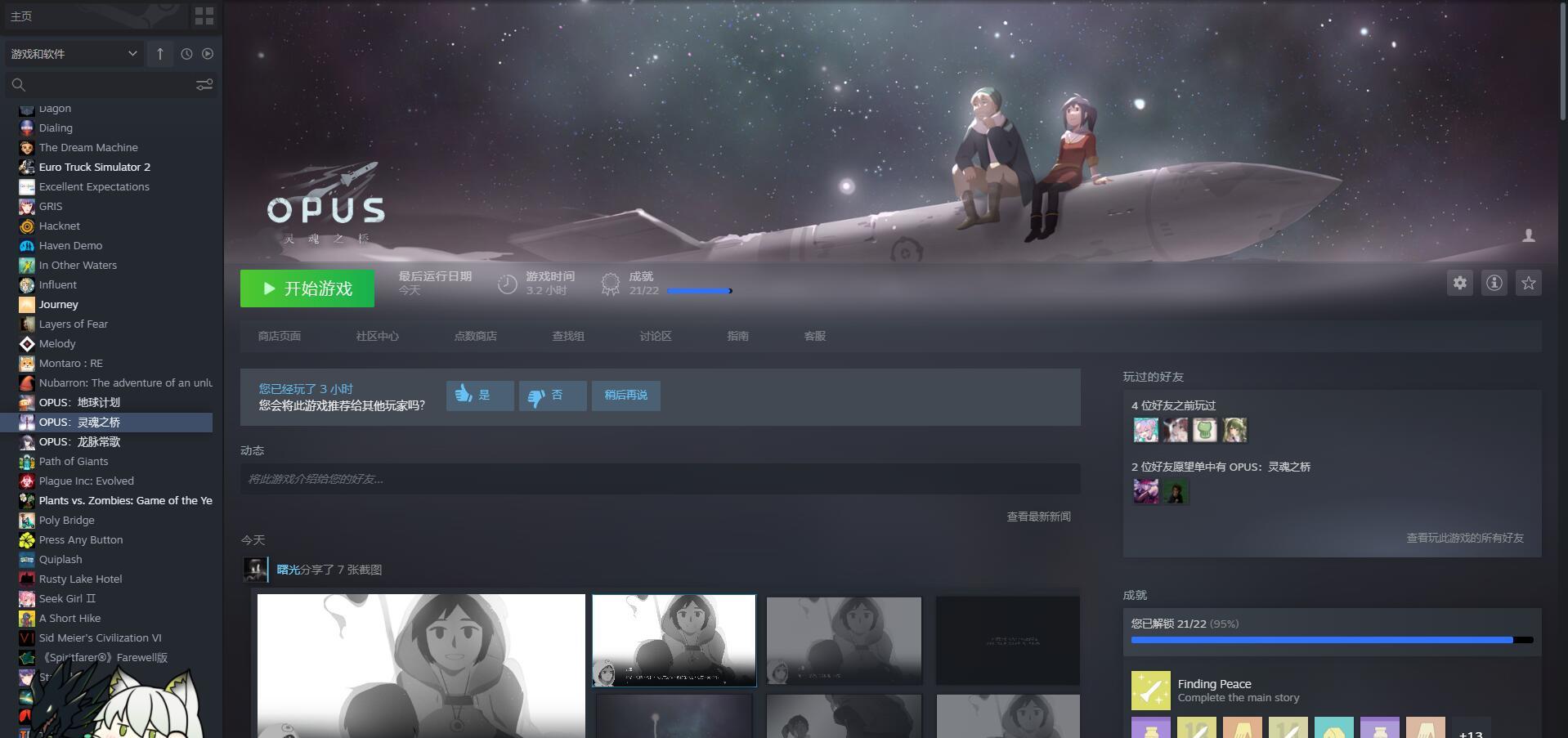Click the achievements ribbon icon
The image size is (1568, 738).
[x=610, y=284]
